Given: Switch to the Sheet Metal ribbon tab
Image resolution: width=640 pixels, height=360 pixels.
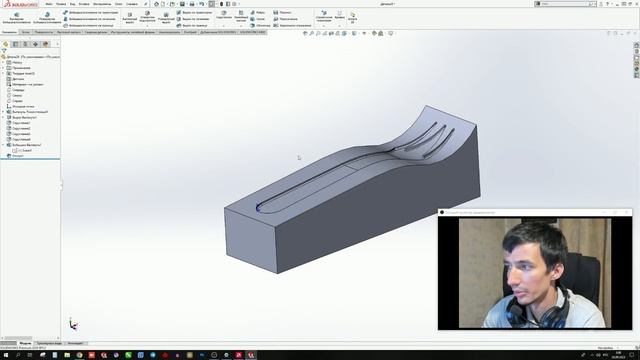Looking at the screenshot, I should click(69, 32).
